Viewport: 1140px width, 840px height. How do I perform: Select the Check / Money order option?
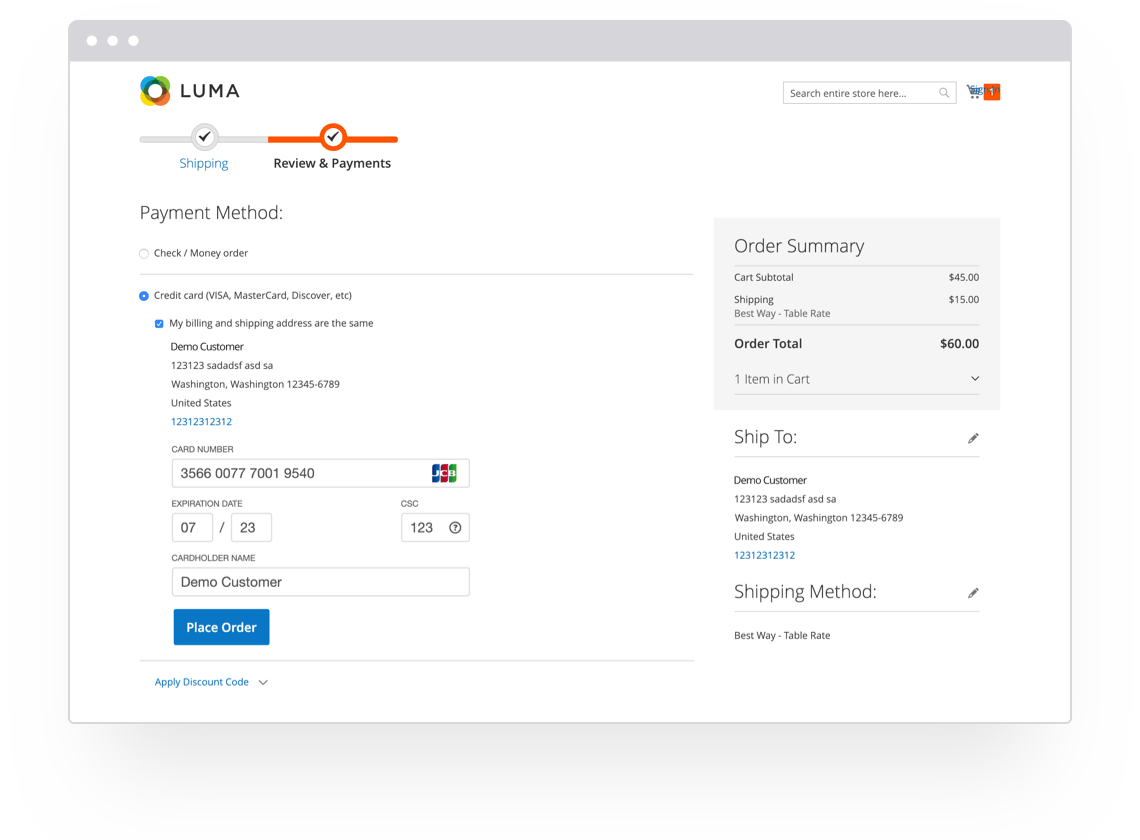coord(144,253)
